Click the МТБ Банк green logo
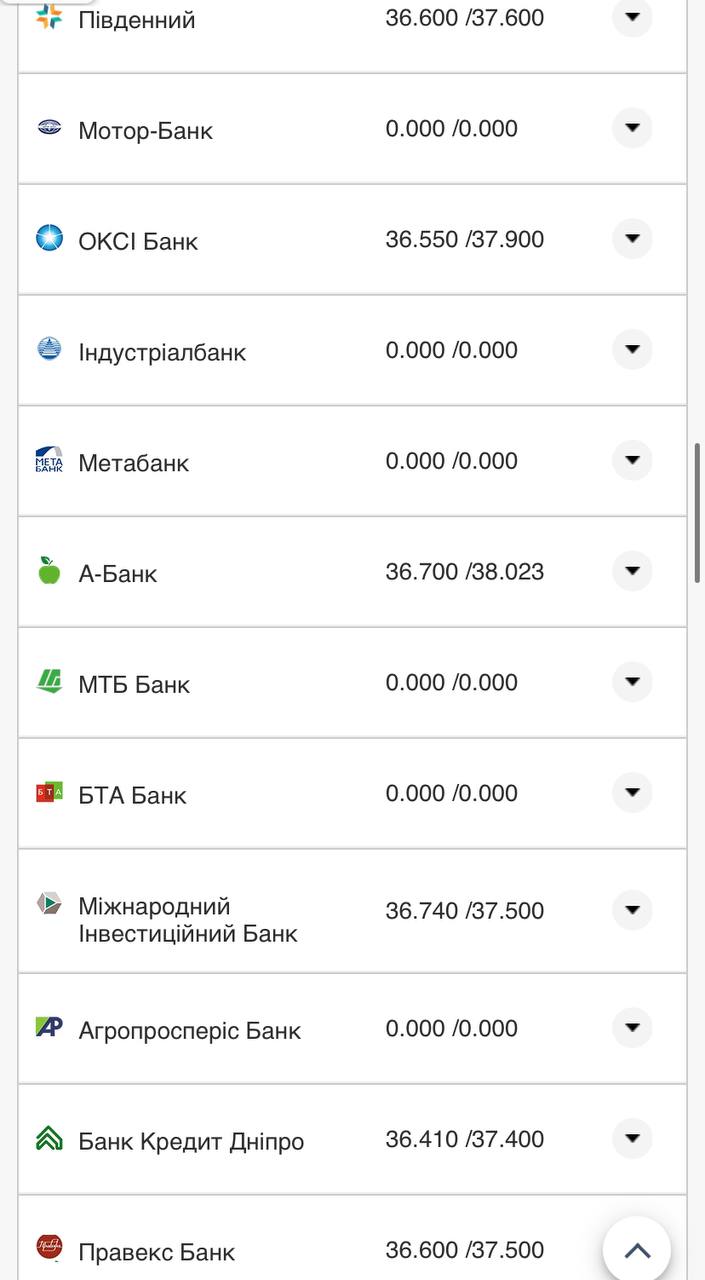 click(x=49, y=682)
